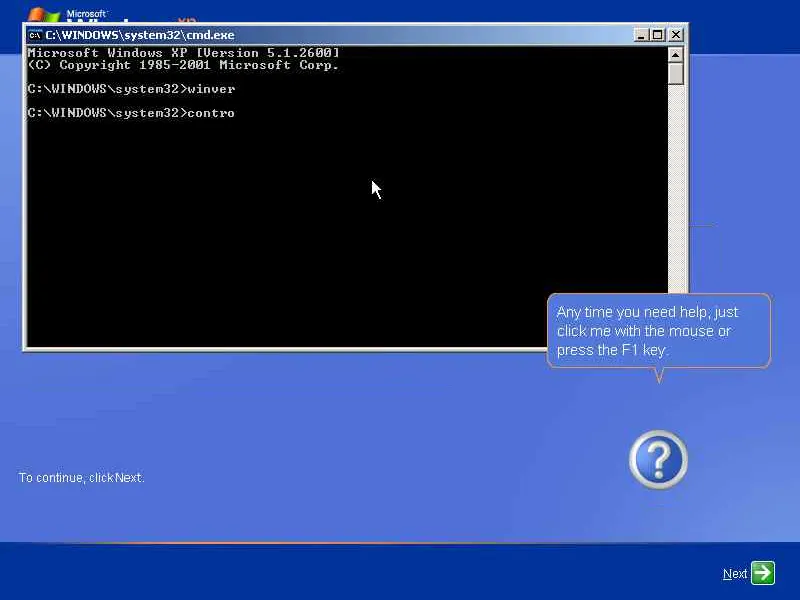Maximize the cmd.exe window
The width and height of the screenshot is (800, 600).
[658, 35]
